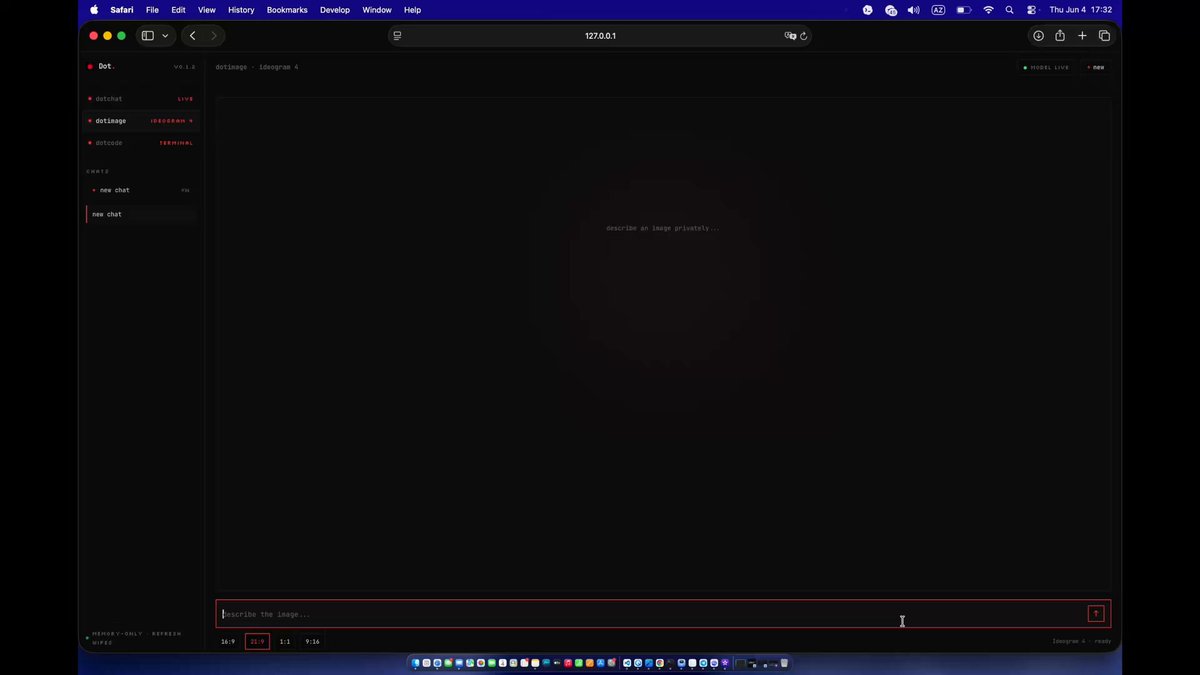Open Finder from the Dock

[x=416, y=663]
